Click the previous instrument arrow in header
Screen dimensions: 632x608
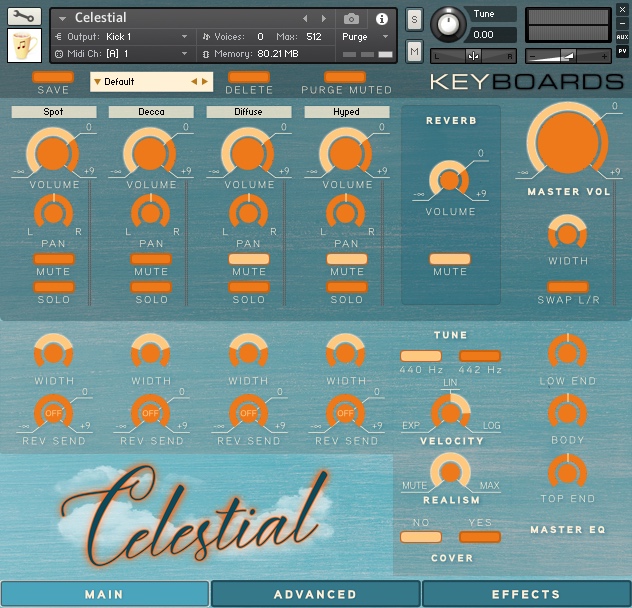point(306,18)
